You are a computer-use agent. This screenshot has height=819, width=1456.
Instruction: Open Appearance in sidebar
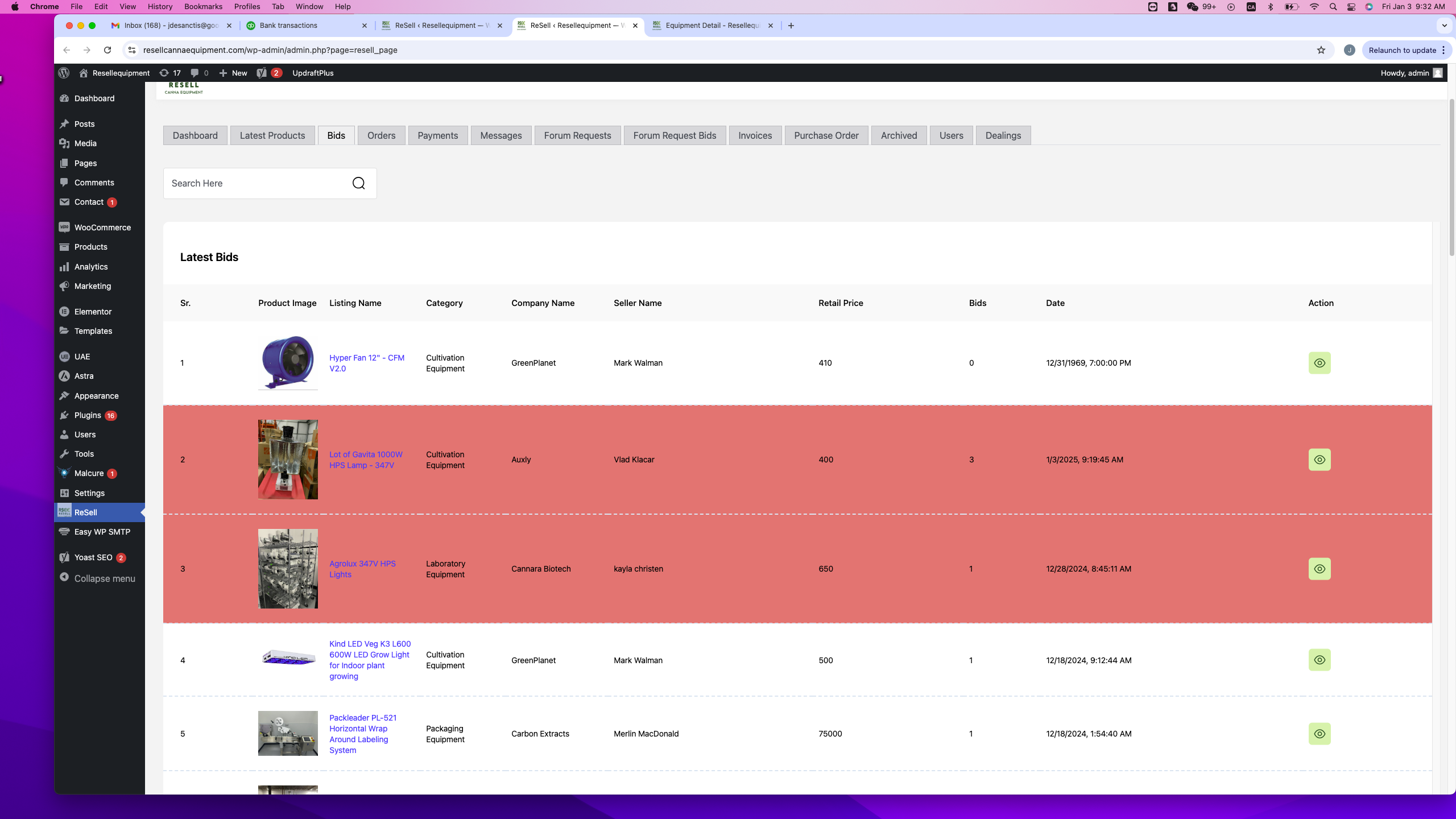coord(100,396)
